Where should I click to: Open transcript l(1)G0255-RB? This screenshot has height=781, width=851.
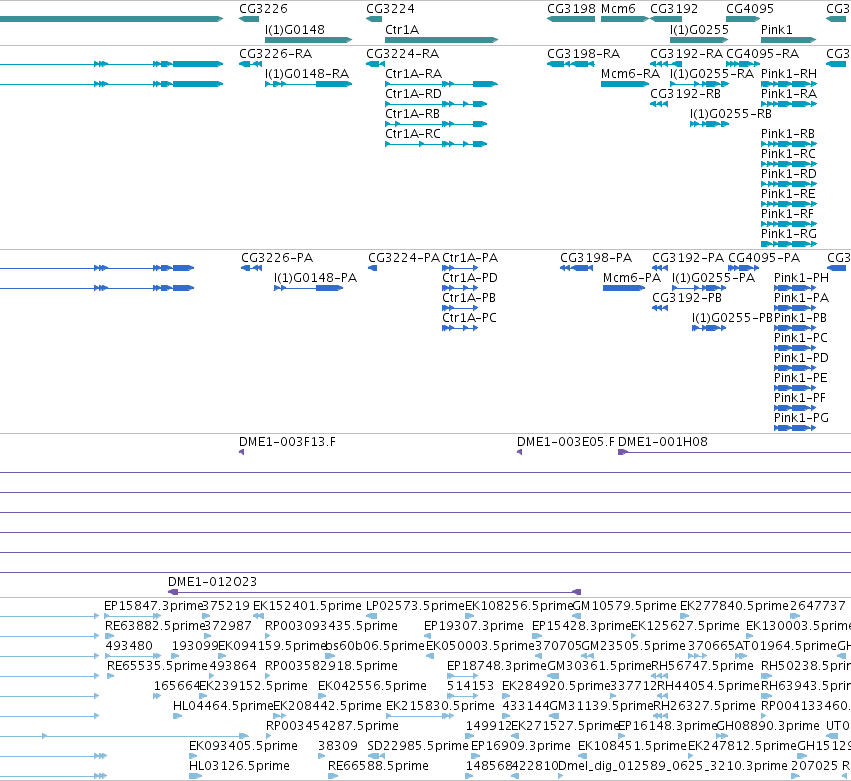731,114
